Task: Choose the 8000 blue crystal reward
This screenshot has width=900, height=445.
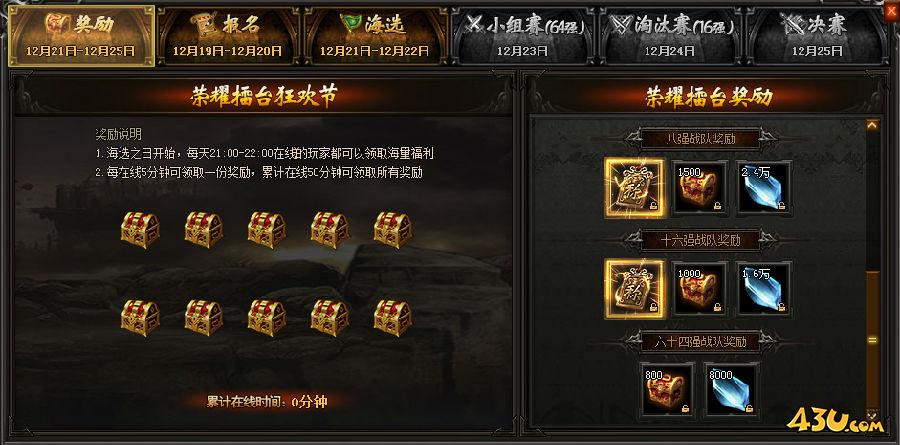Action: (x=732, y=389)
